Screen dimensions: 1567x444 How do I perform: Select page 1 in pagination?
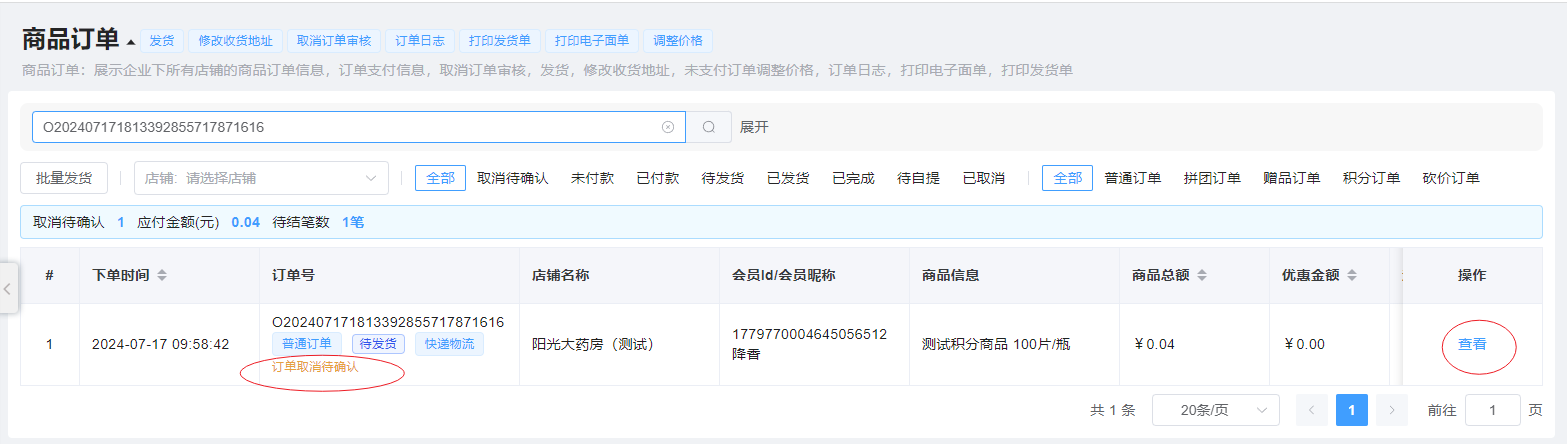click(x=1352, y=410)
